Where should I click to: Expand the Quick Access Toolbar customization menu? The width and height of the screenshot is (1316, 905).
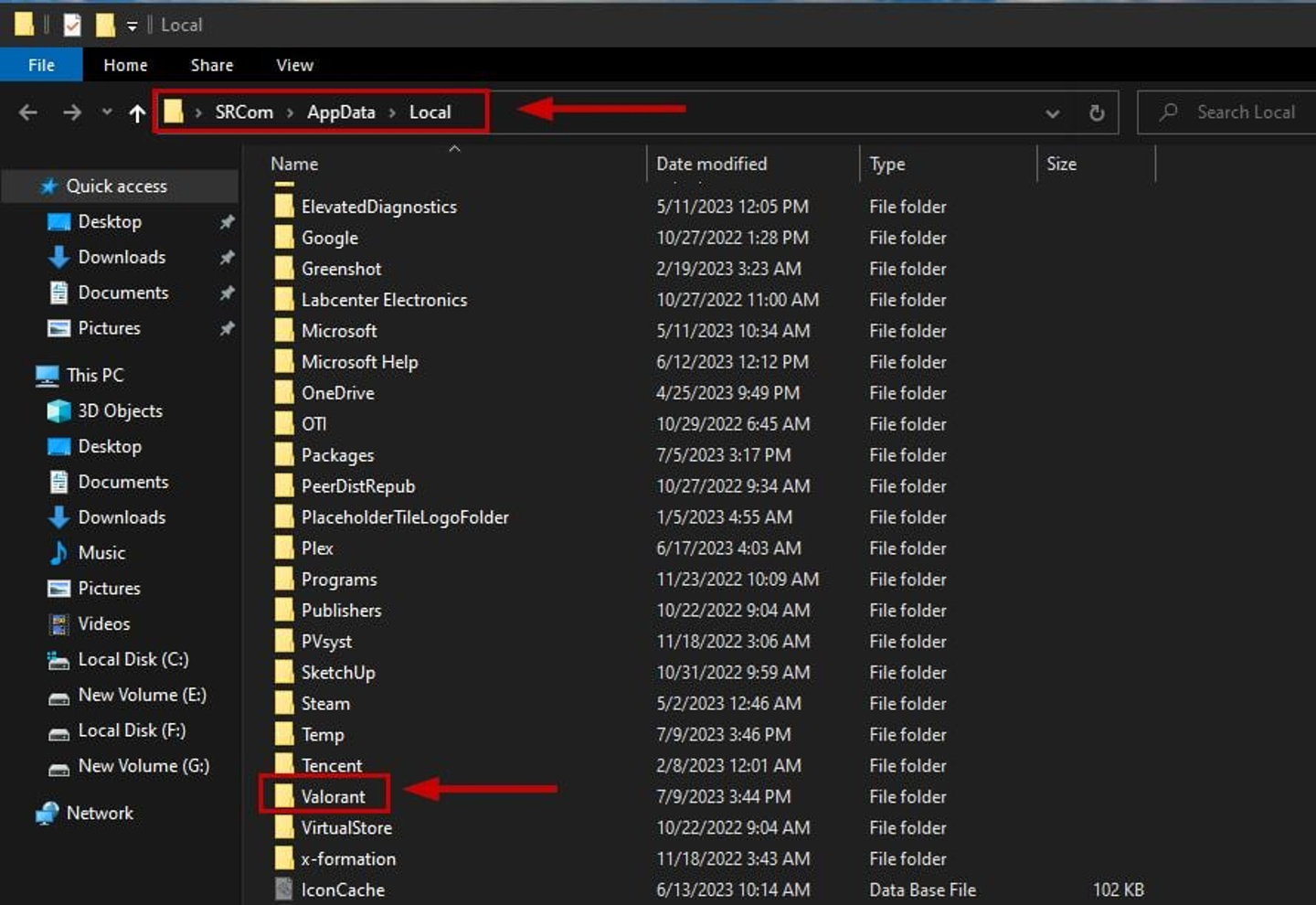point(133,25)
